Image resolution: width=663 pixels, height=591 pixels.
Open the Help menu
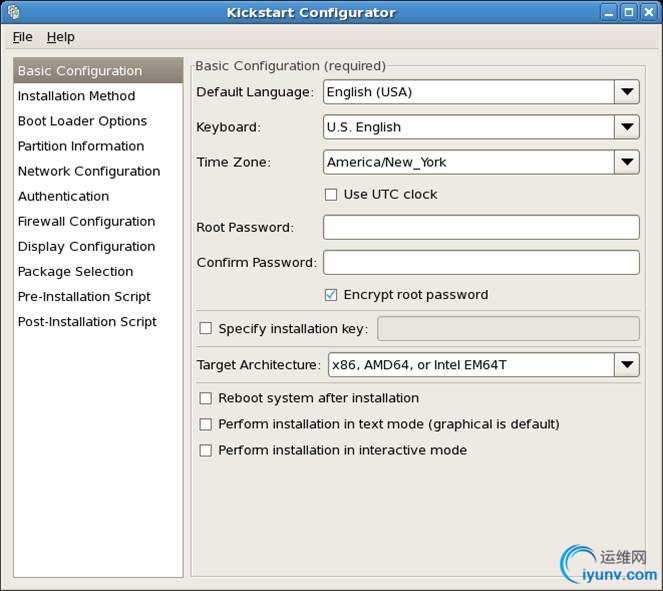click(x=60, y=37)
